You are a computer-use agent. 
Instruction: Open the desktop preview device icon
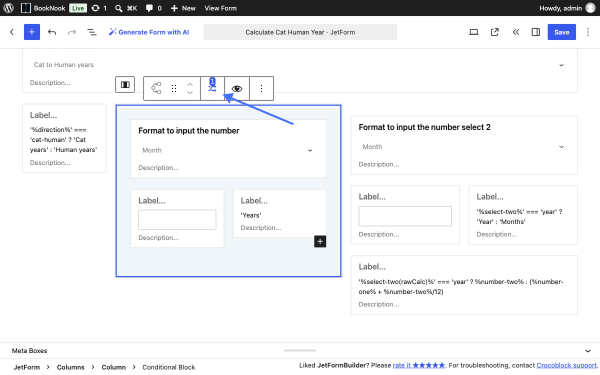pos(474,32)
